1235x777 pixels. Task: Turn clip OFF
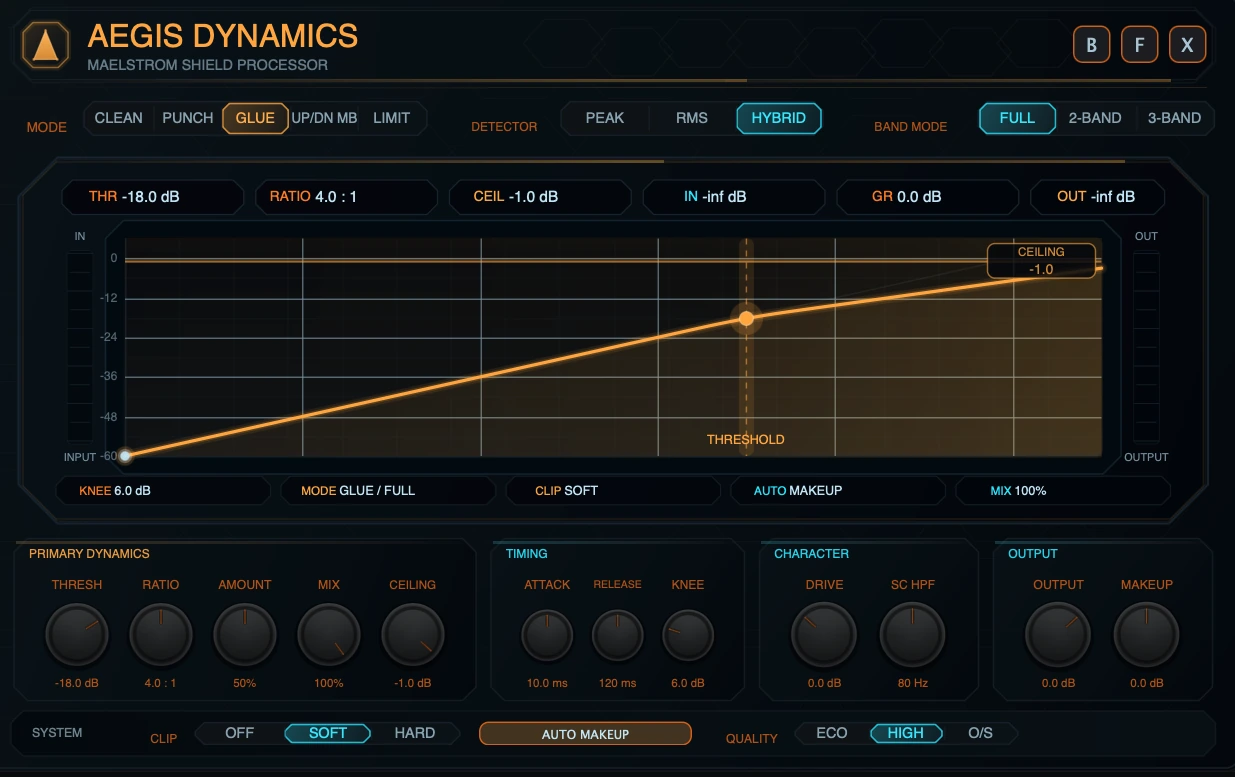pyautogui.click(x=240, y=733)
